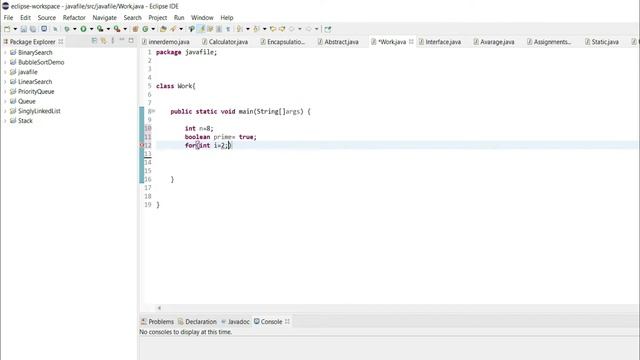Viewport: 640px width, 360px height.
Task: Collapse All in Package Explorer
Action: click(94, 41)
